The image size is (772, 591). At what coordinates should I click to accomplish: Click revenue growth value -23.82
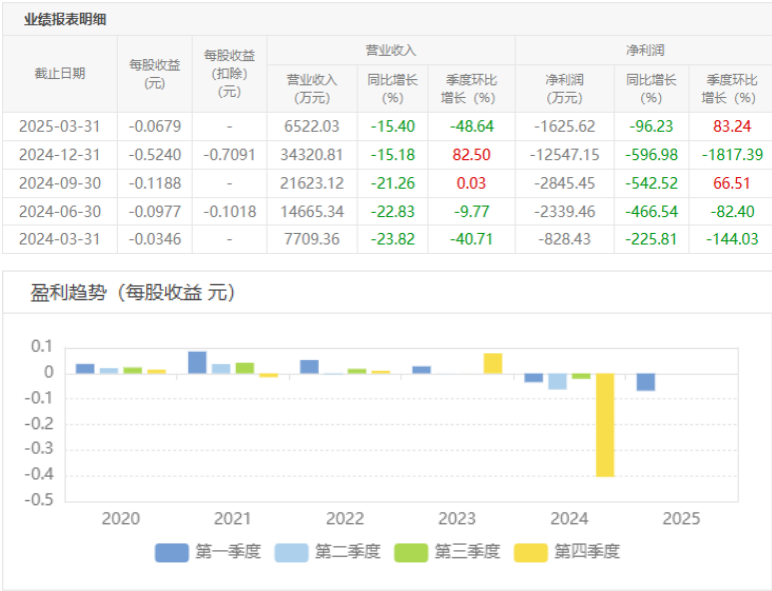(392, 239)
